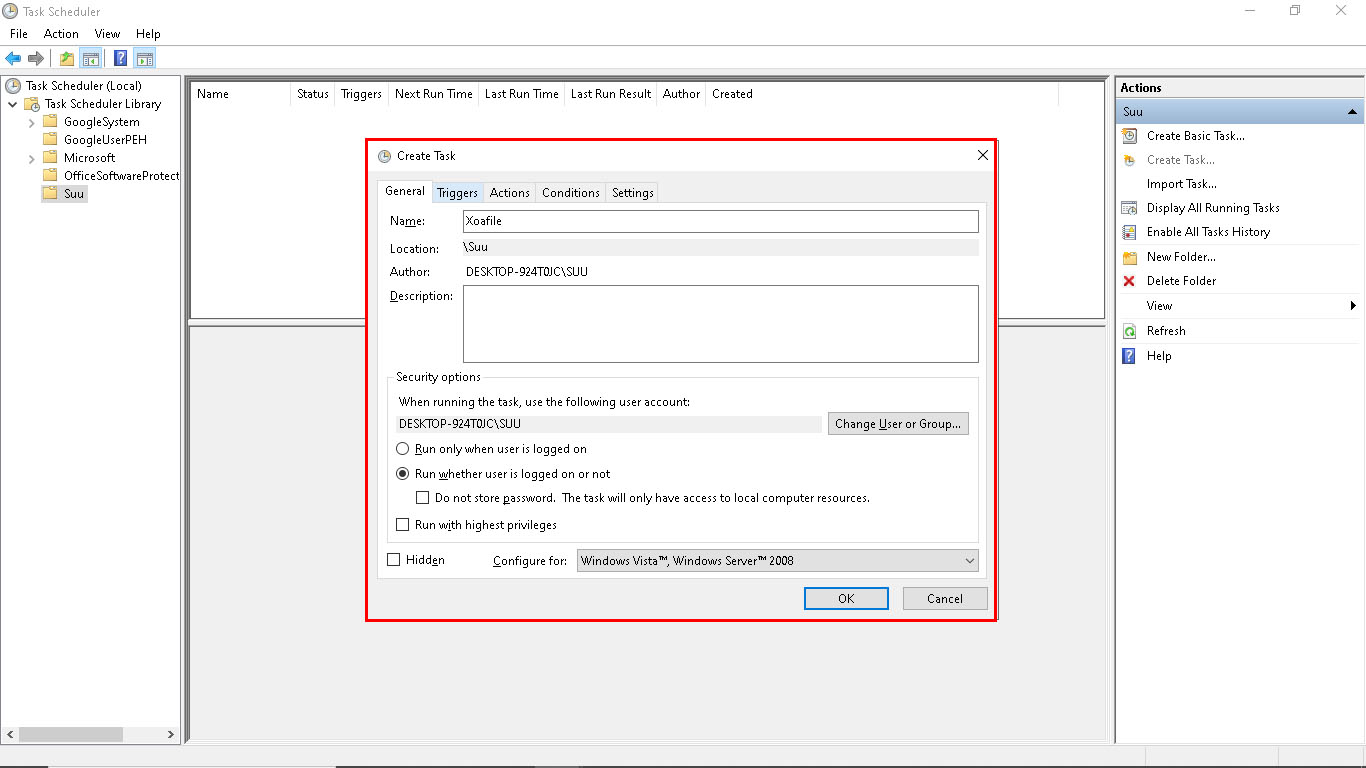
Task: Click inside the task Name field
Action: (720, 221)
